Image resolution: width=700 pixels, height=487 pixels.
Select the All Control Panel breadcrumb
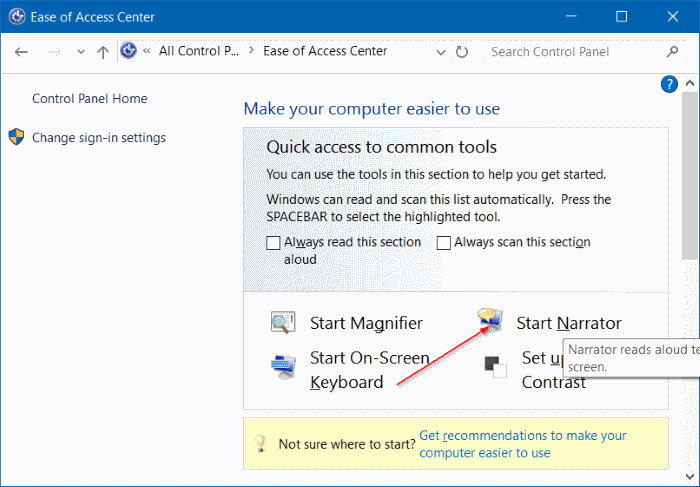(x=199, y=51)
